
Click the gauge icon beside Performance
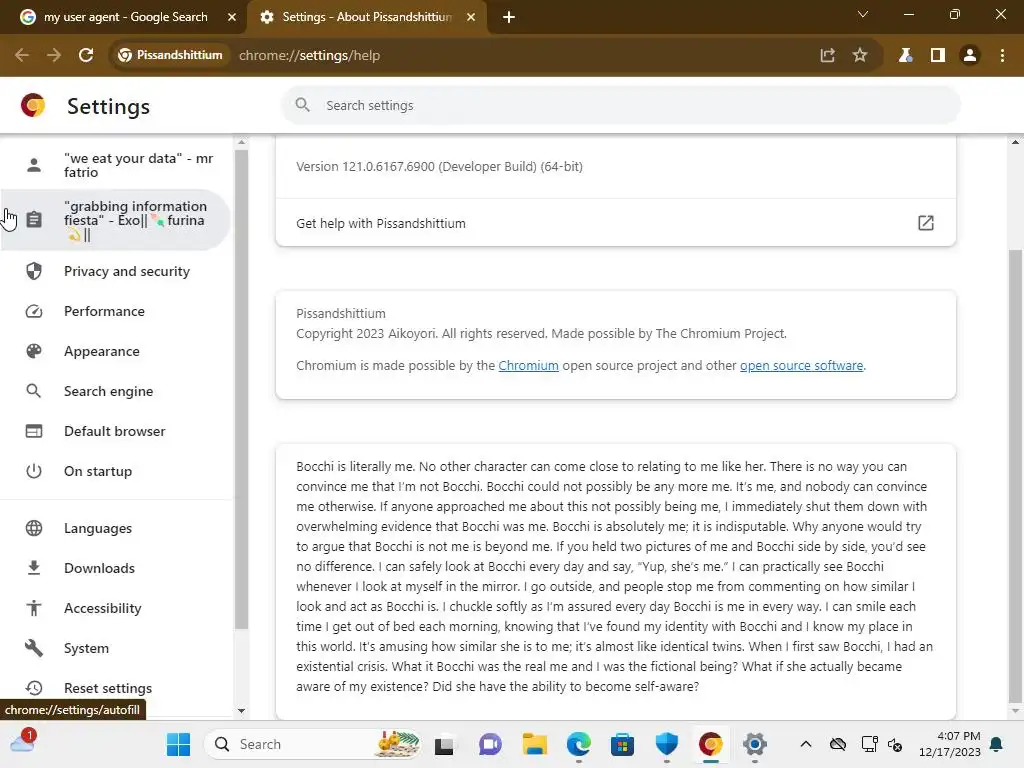pyautogui.click(x=34, y=312)
